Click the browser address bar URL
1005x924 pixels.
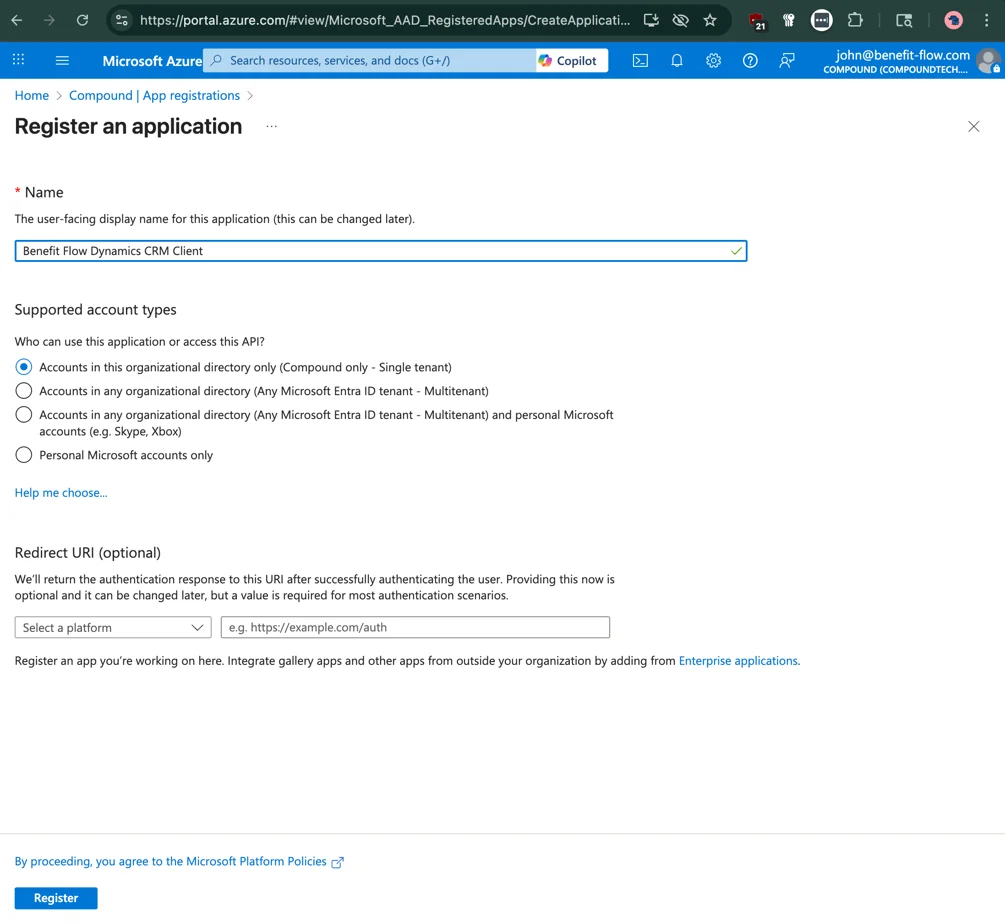tap(385, 21)
